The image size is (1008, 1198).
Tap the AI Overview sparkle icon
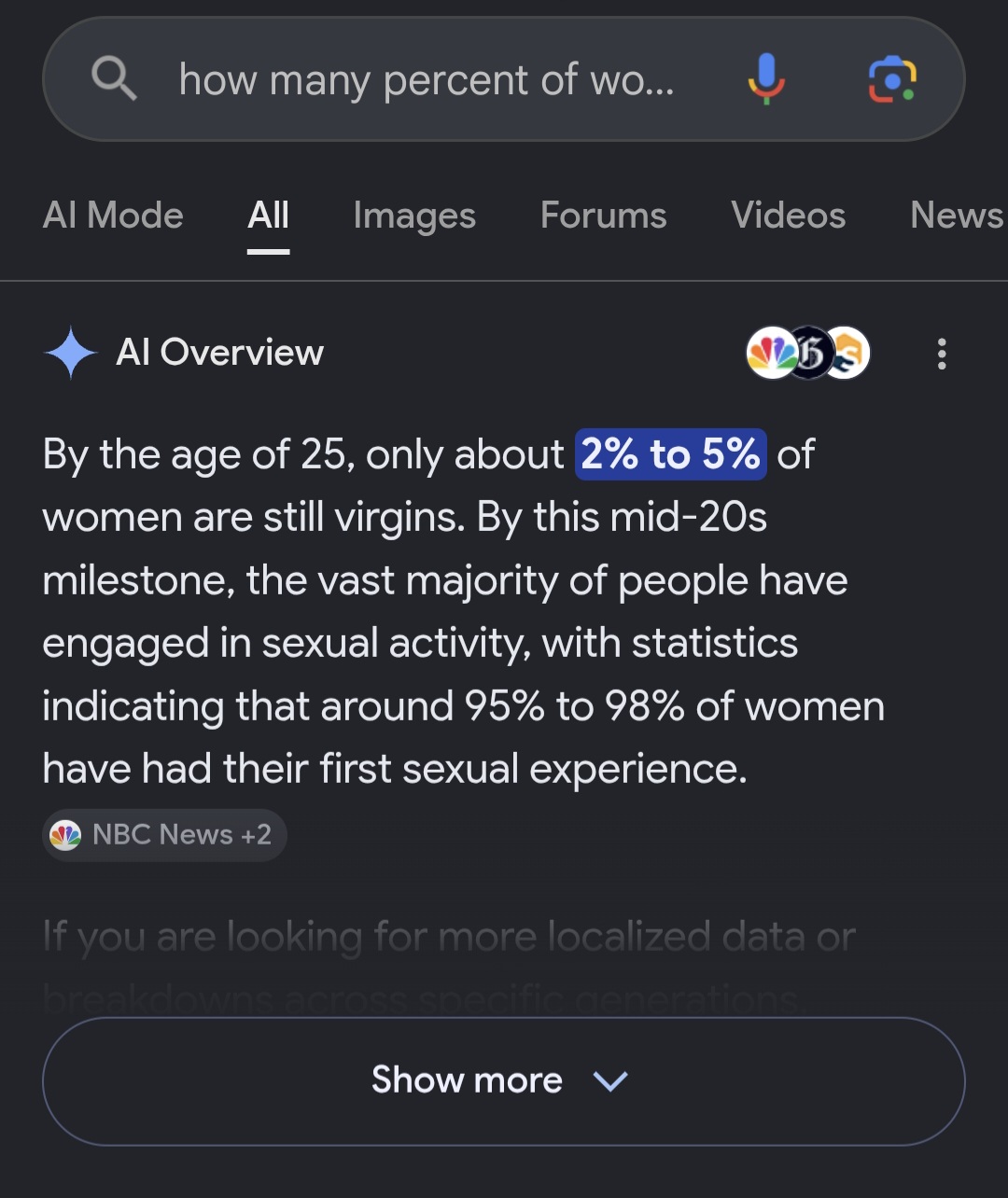(x=71, y=354)
